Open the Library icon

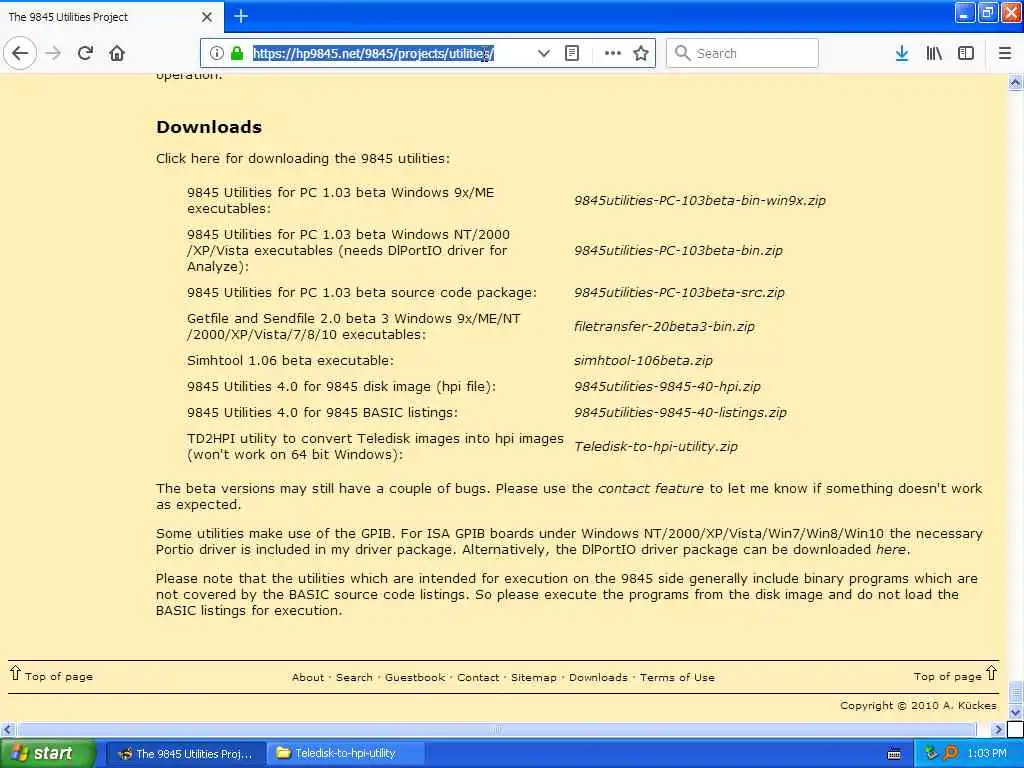(x=934, y=54)
